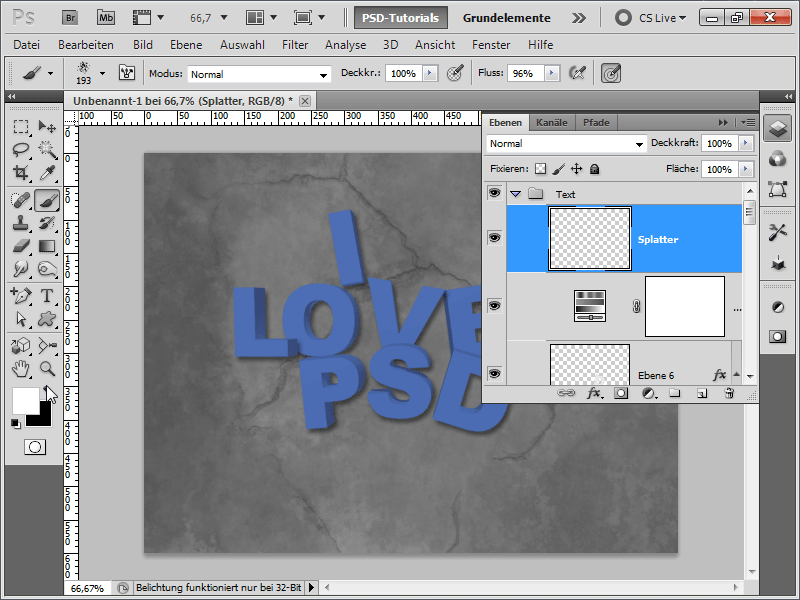The width and height of the screenshot is (800, 600).
Task: Select the Move tool
Action: click(47, 127)
